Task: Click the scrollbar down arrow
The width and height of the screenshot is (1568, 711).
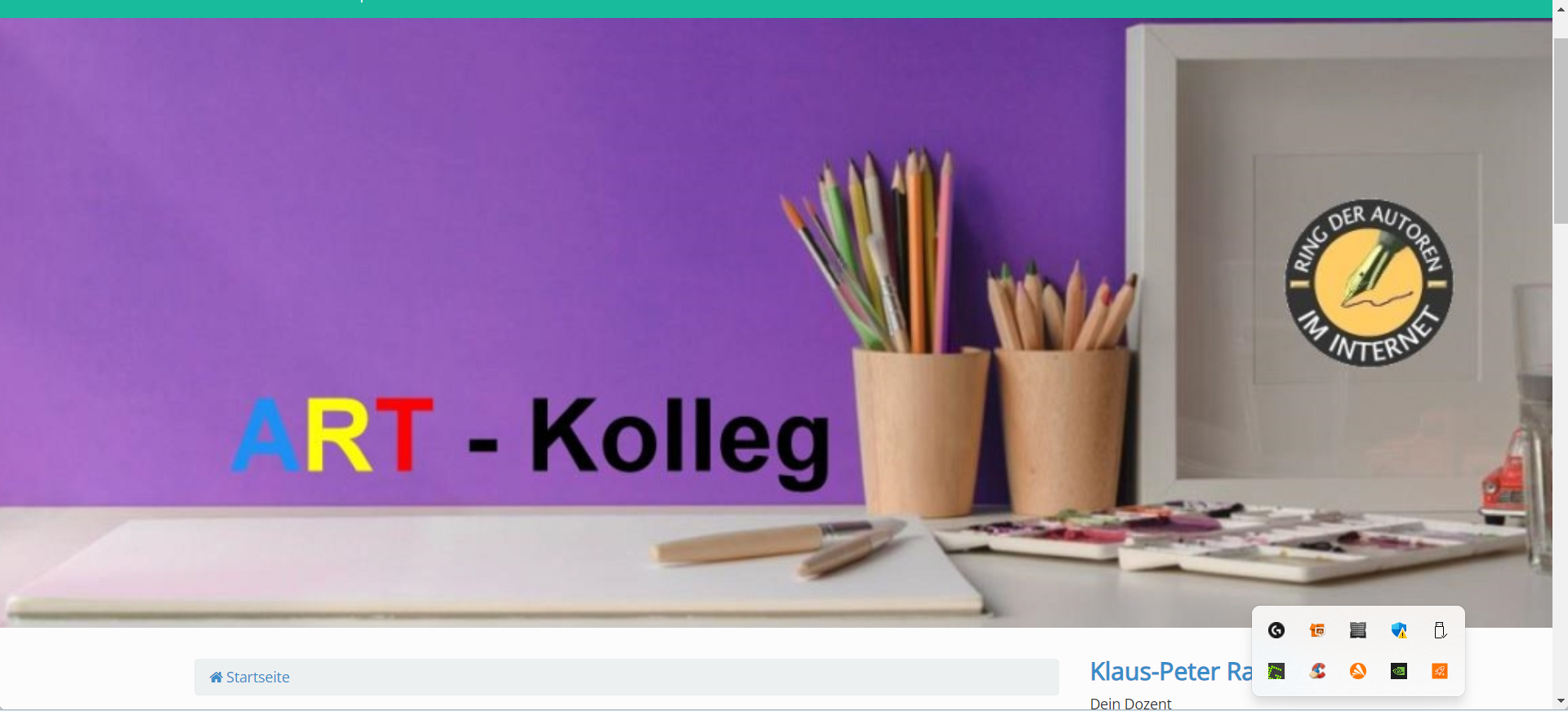Action: 1561,701
